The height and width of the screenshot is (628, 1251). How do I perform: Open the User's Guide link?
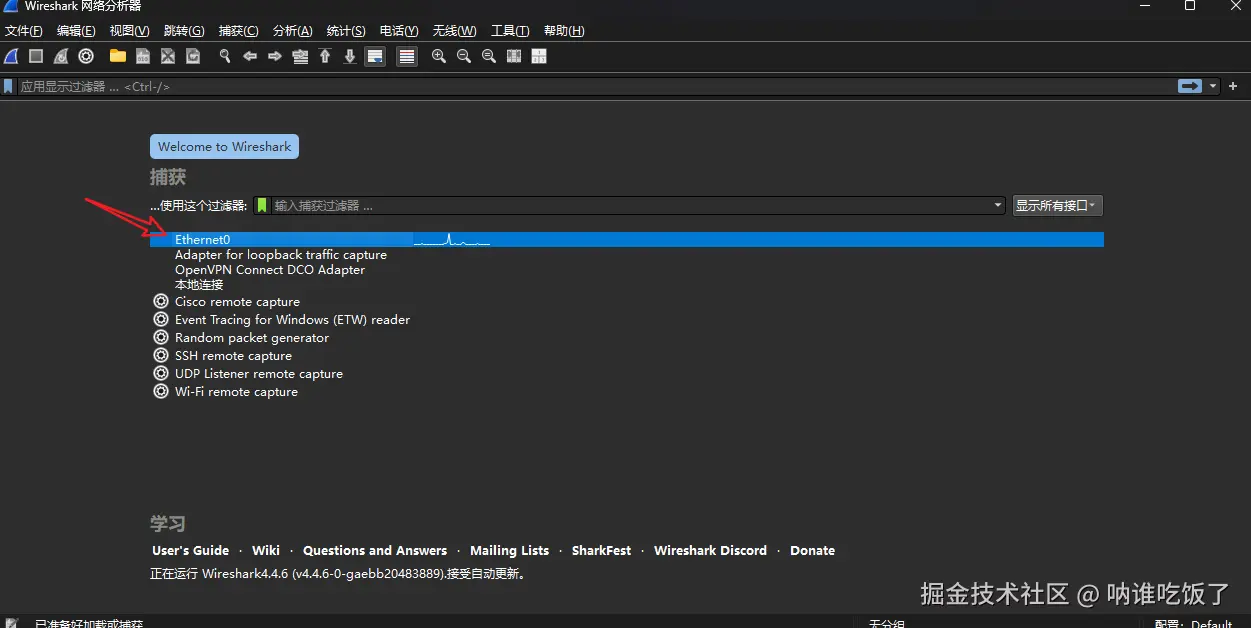point(191,551)
